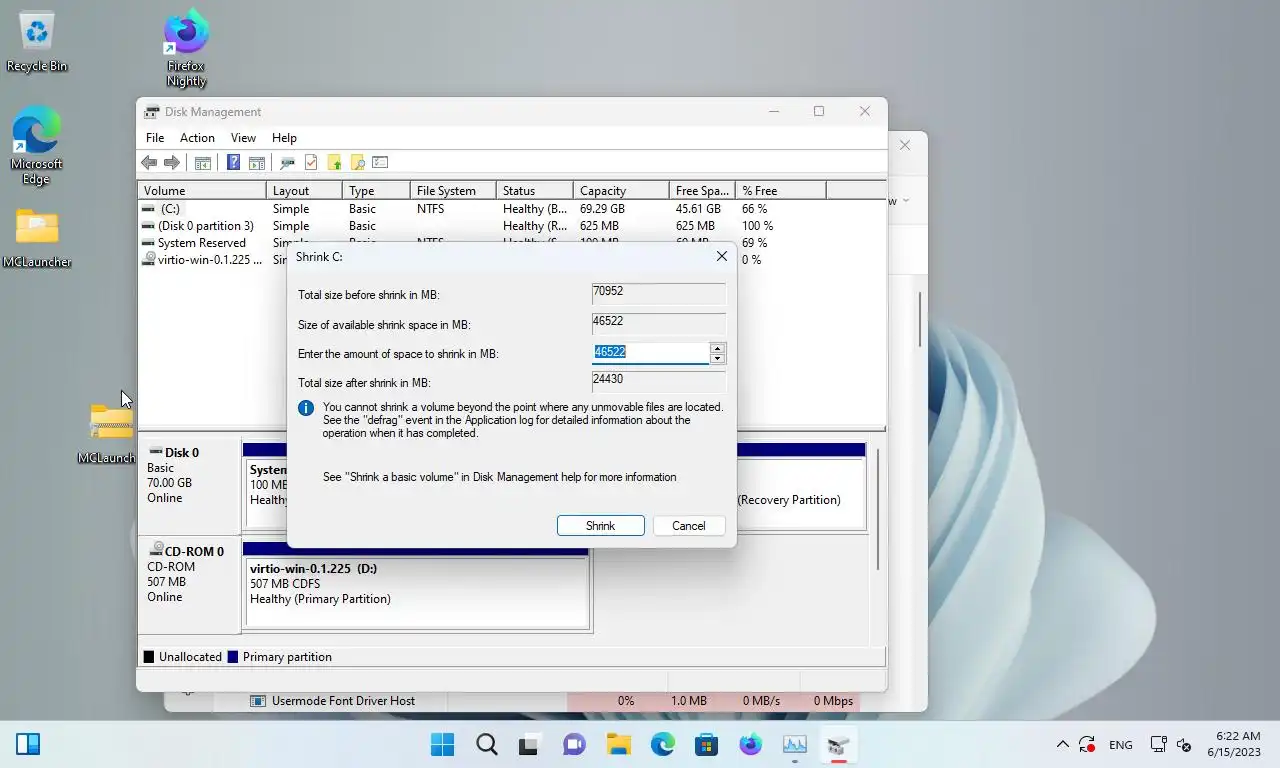The height and width of the screenshot is (768, 1280).
Task: Toggle the Show/Hide Action Pane toolbar icon
Action: pyautogui.click(x=257, y=162)
